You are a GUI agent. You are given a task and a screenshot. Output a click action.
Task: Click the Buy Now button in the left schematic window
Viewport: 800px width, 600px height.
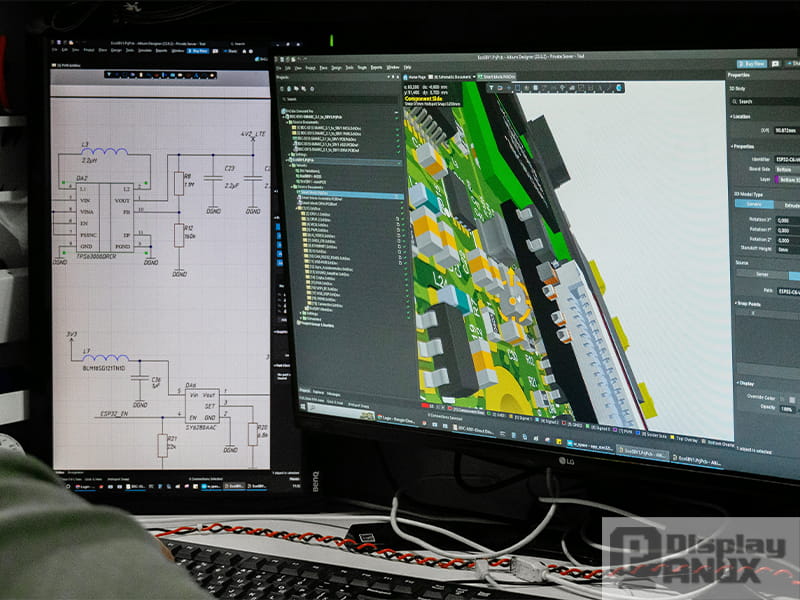(x=198, y=51)
